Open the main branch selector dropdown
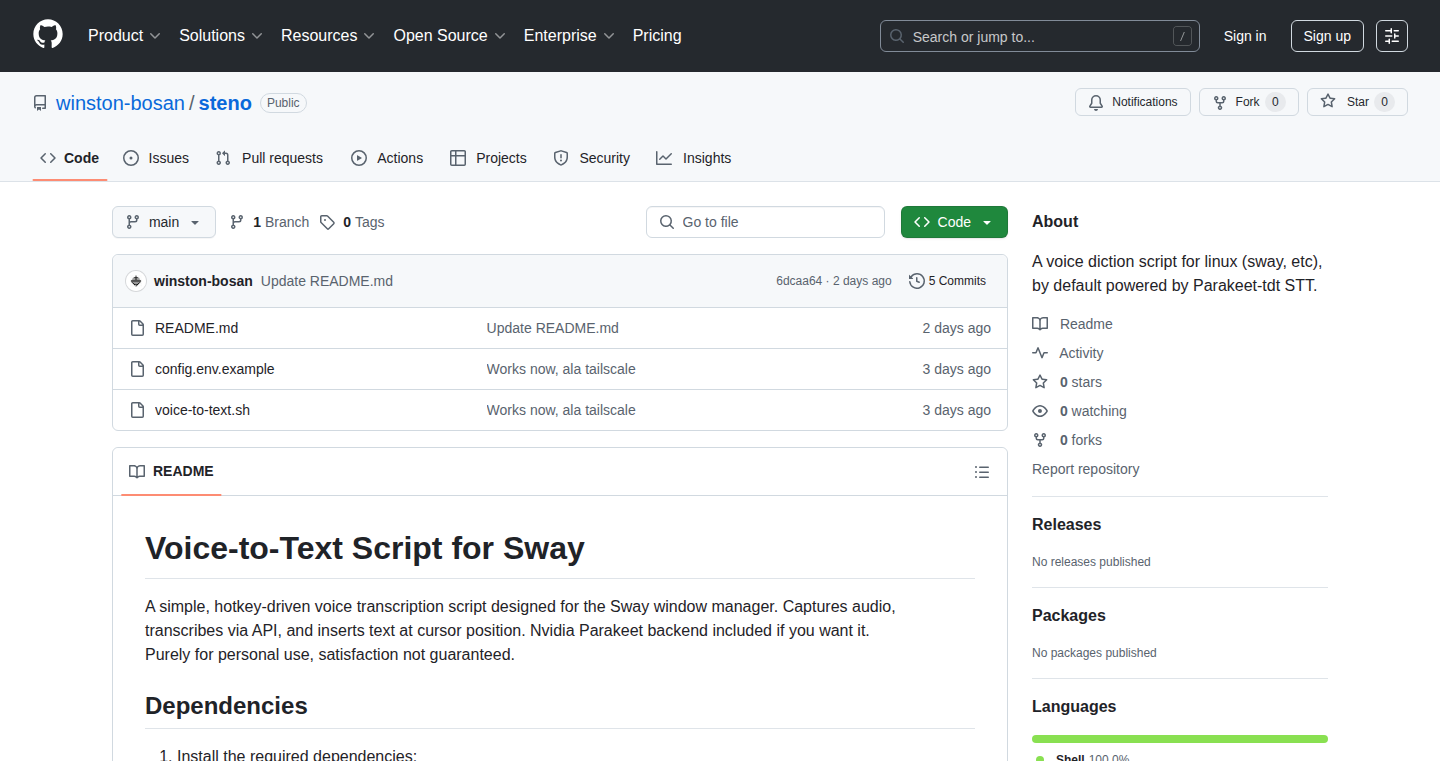The height and width of the screenshot is (761, 1440). [164, 222]
